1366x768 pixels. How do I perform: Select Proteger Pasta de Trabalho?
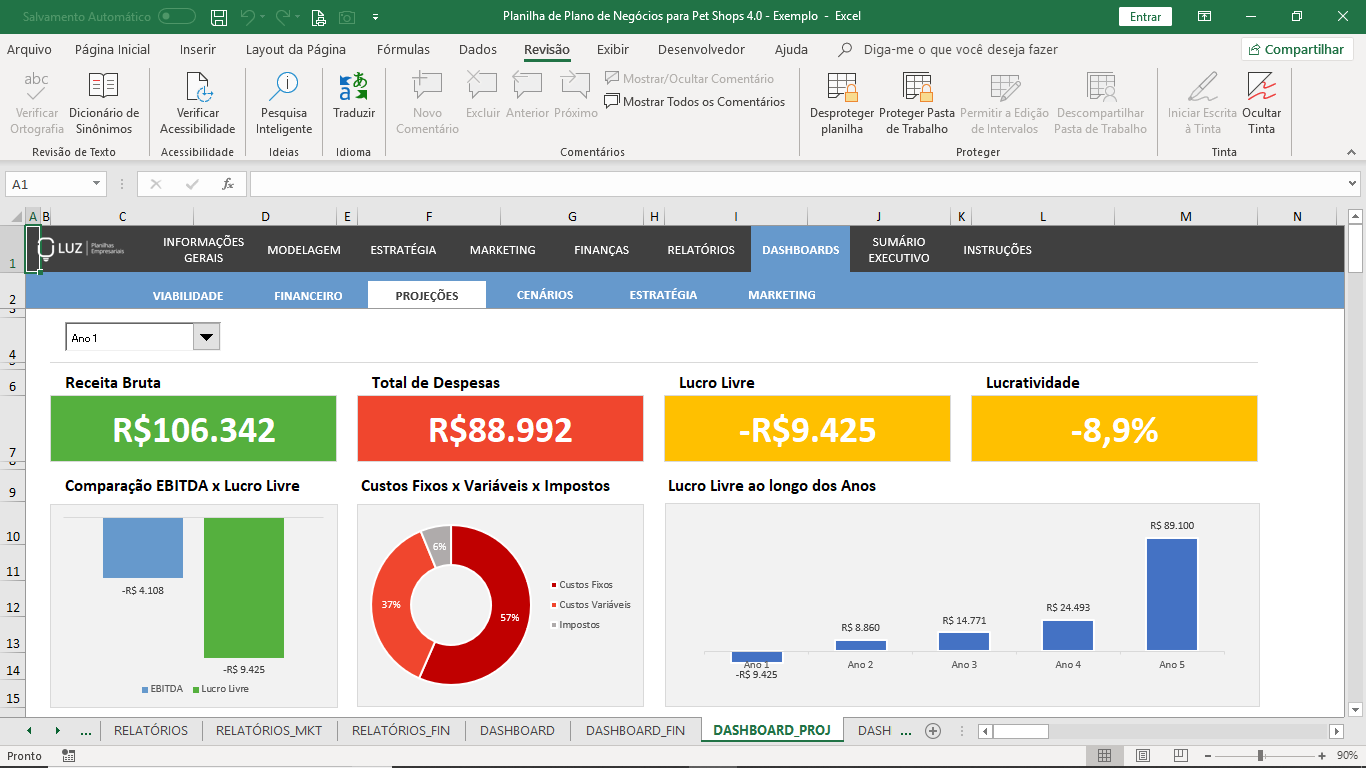[917, 88]
